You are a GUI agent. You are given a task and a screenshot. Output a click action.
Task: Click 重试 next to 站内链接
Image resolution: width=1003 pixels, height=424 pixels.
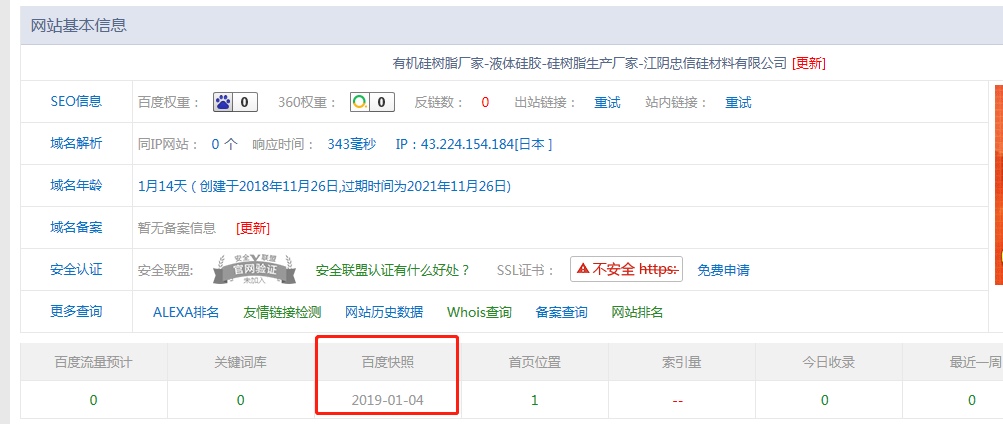coord(738,102)
